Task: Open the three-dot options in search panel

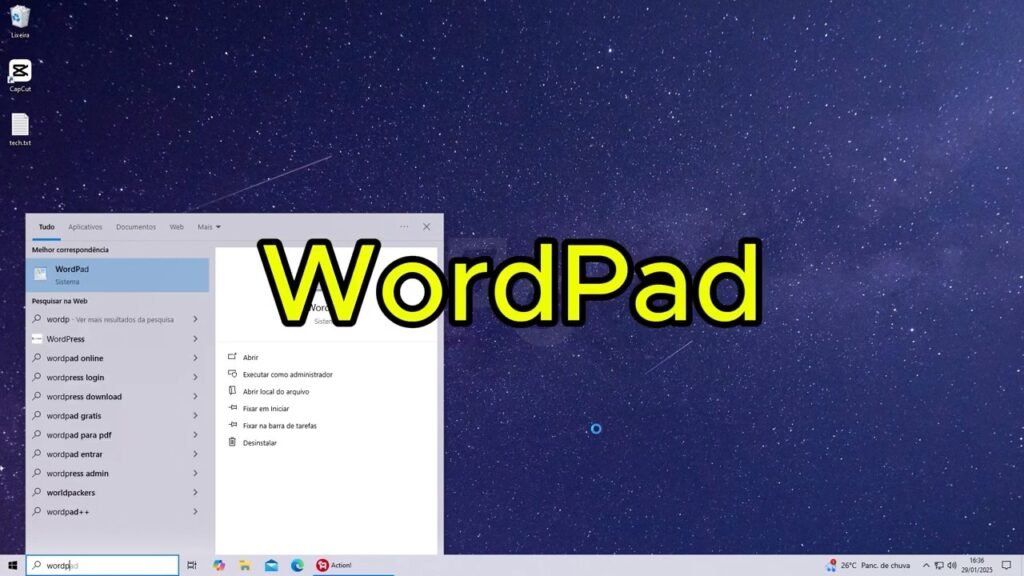Action: pos(404,227)
